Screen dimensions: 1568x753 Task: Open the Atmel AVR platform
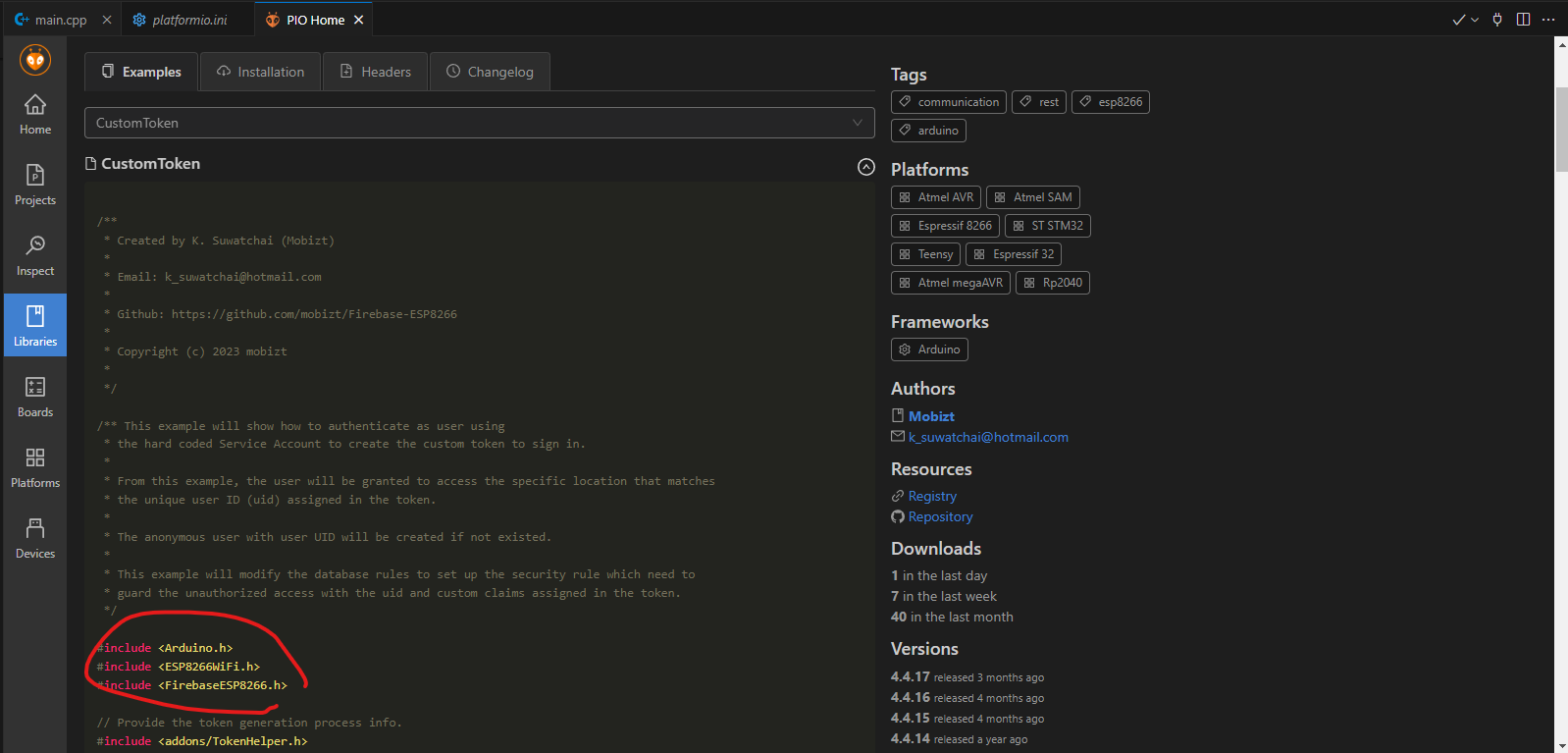coord(936,197)
